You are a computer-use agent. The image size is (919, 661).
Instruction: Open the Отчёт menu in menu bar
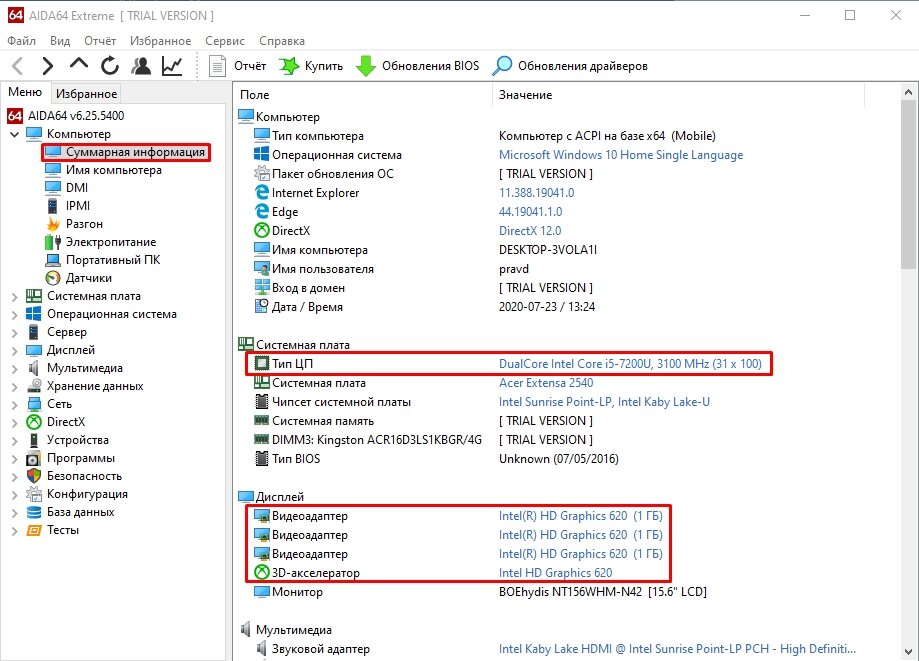pos(100,40)
